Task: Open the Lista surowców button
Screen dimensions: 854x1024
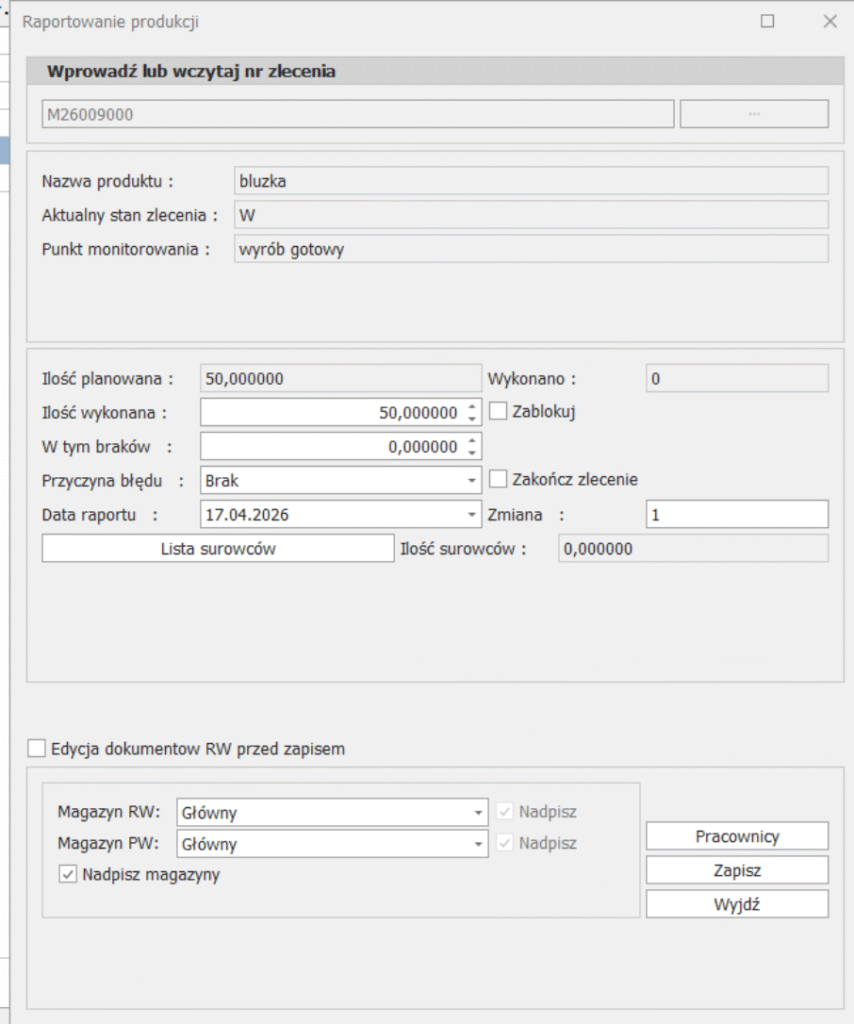Action: tap(218, 548)
